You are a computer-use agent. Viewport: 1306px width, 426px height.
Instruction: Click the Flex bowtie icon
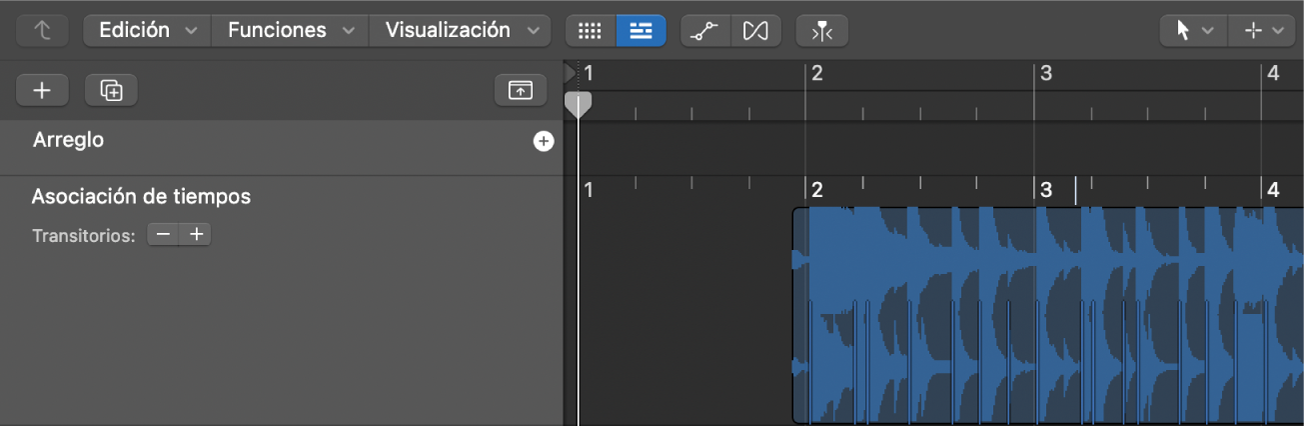(x=755, y=31)
